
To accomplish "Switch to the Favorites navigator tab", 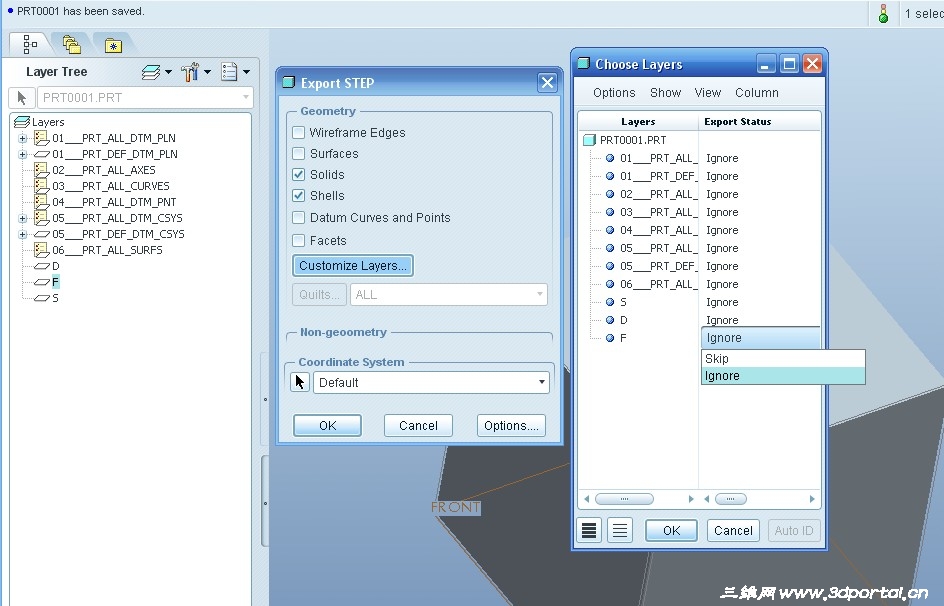I will pos(113,45).
